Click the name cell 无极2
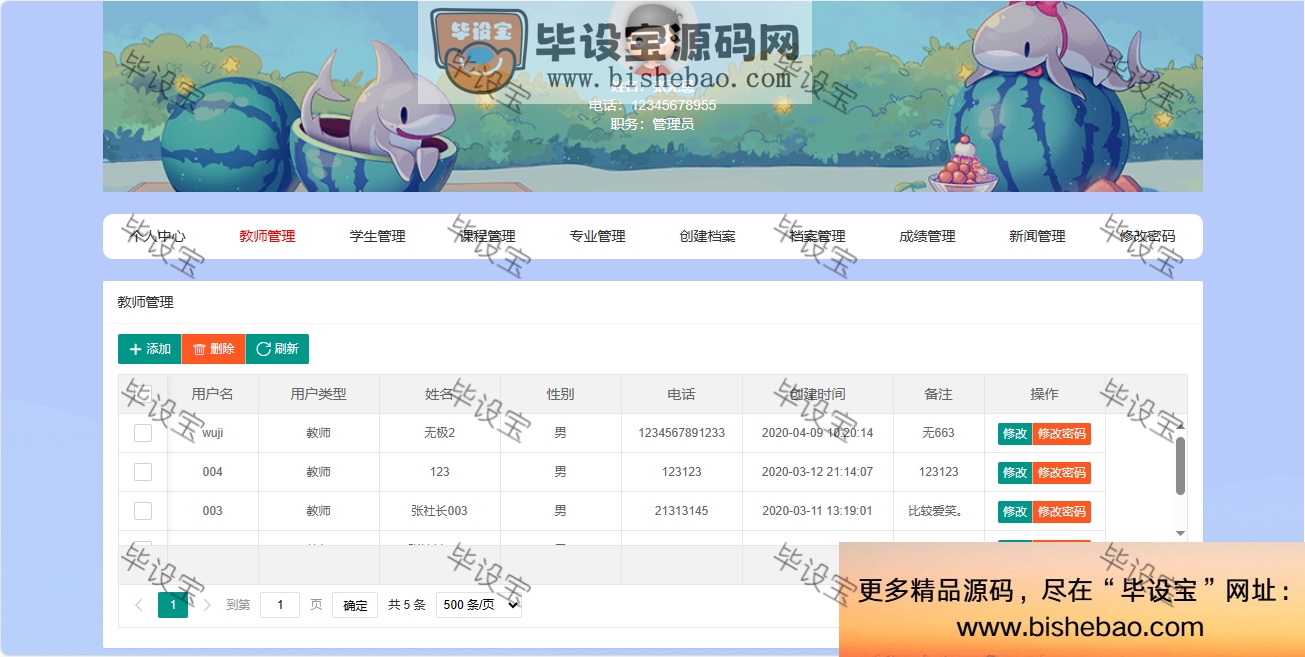This screenshot has height=657, width=1305. tap(439, 433)
